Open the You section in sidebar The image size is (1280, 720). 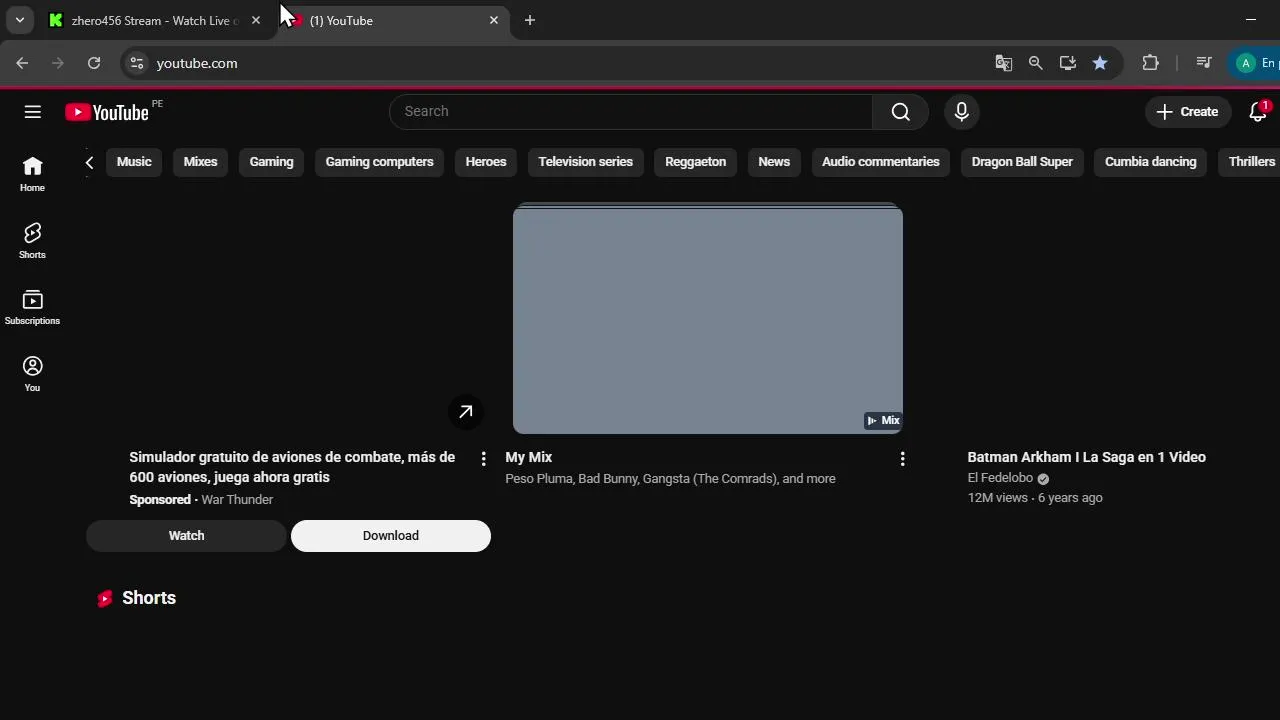click(x=32, y=374)
